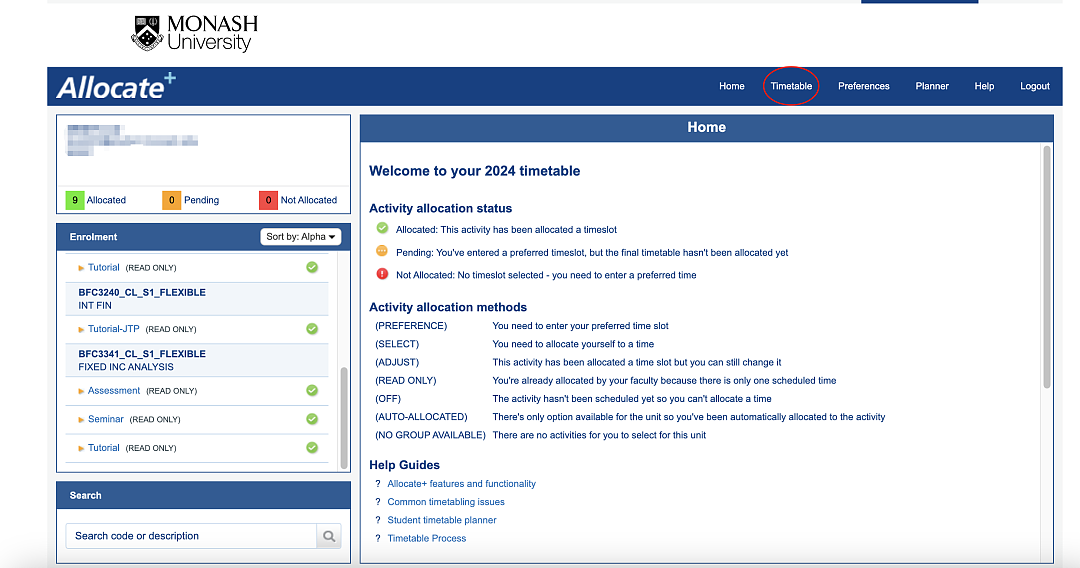Open the Tutorial-JTP activity link

click(114, 329)
